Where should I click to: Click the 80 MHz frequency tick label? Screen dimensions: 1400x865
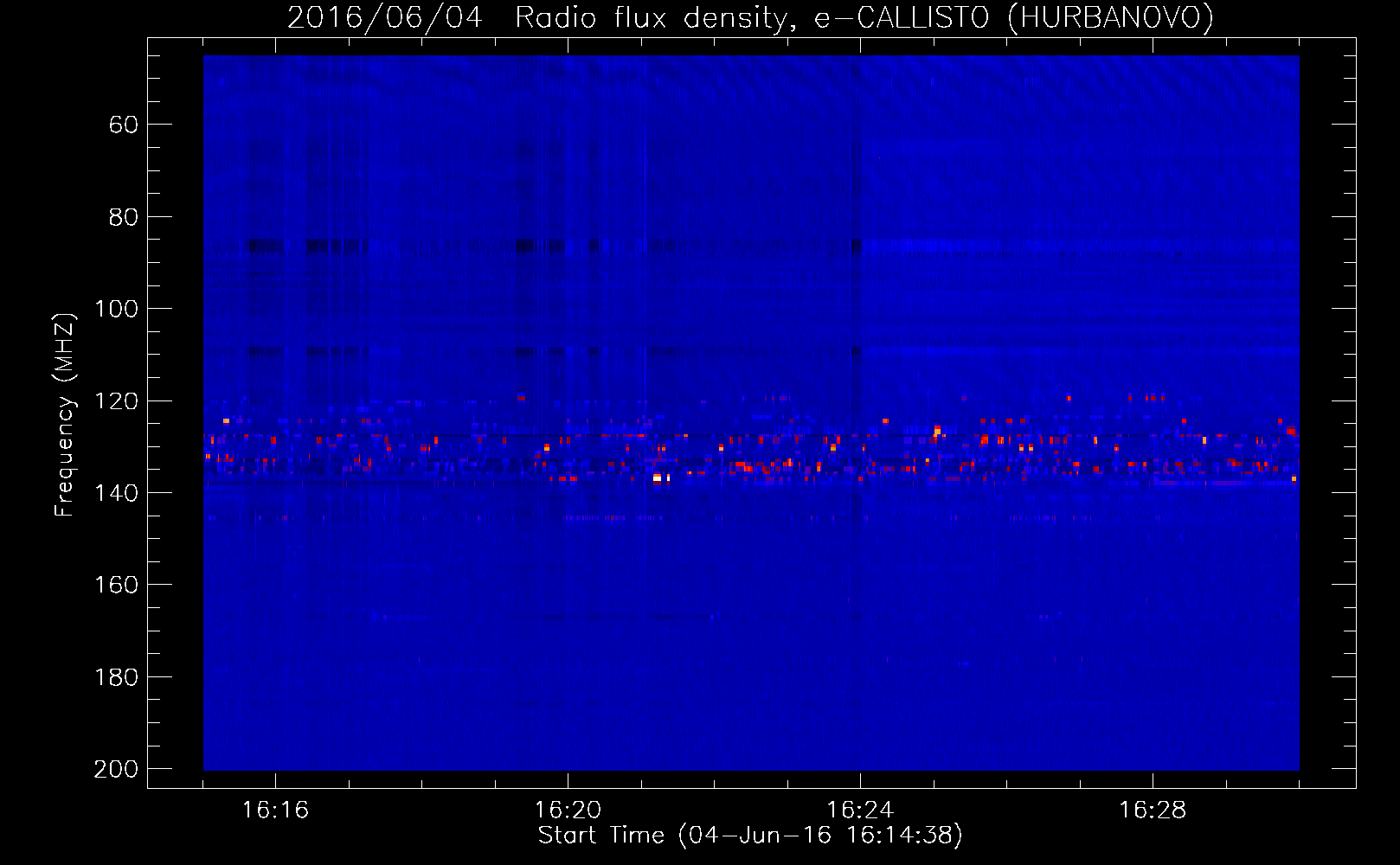click(x=124, y=217)
